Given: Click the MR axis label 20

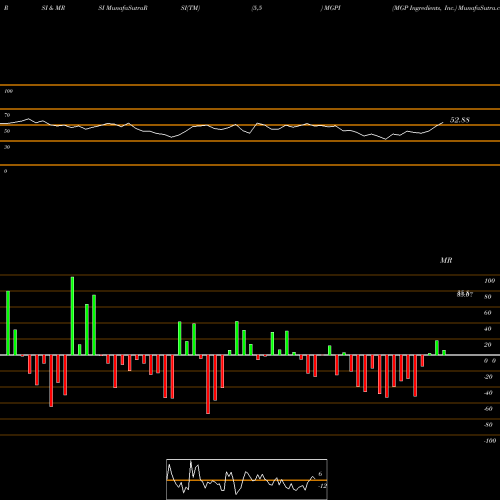Looking at the screenshot, I should (x=488, y=345).
